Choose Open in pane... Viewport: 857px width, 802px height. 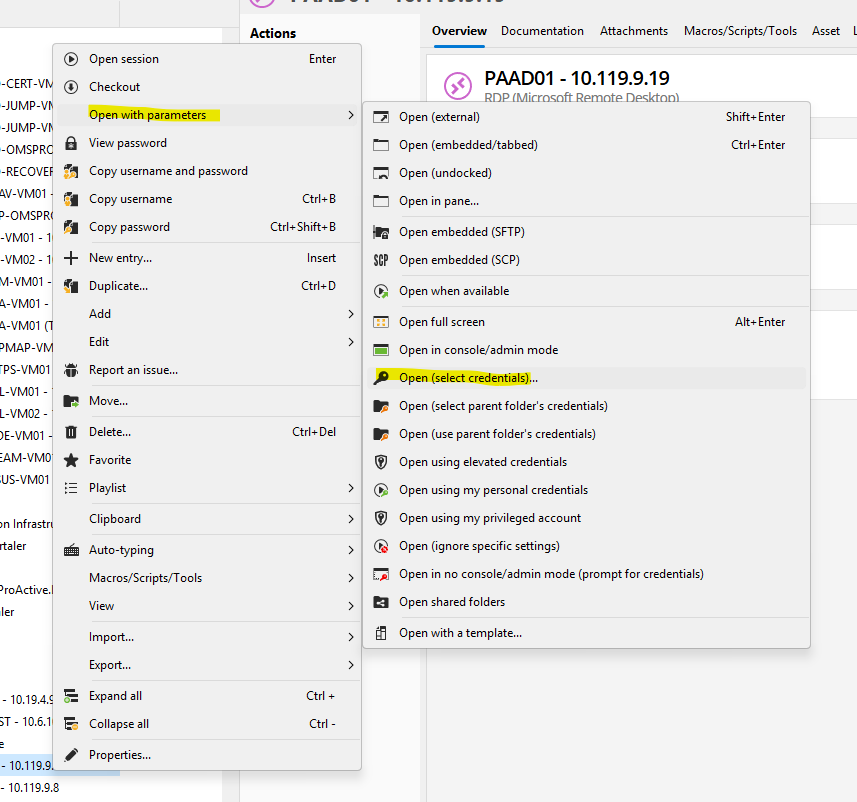586,201
